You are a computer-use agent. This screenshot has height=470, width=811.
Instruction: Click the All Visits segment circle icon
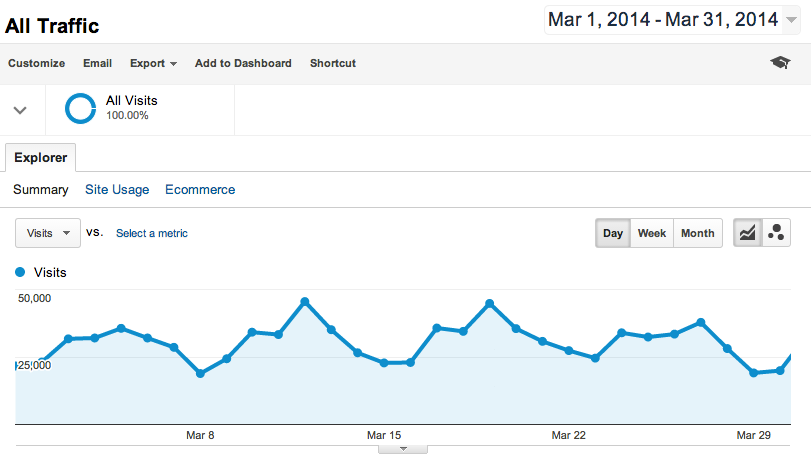tap(80, 109)
